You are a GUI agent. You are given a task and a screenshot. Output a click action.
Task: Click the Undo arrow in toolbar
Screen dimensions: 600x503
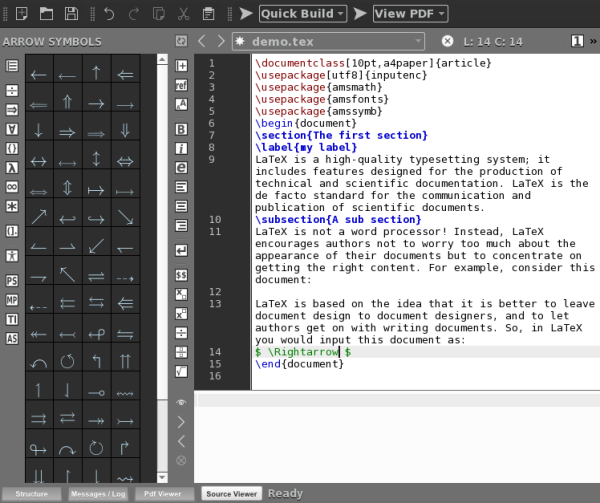(108, 14)
